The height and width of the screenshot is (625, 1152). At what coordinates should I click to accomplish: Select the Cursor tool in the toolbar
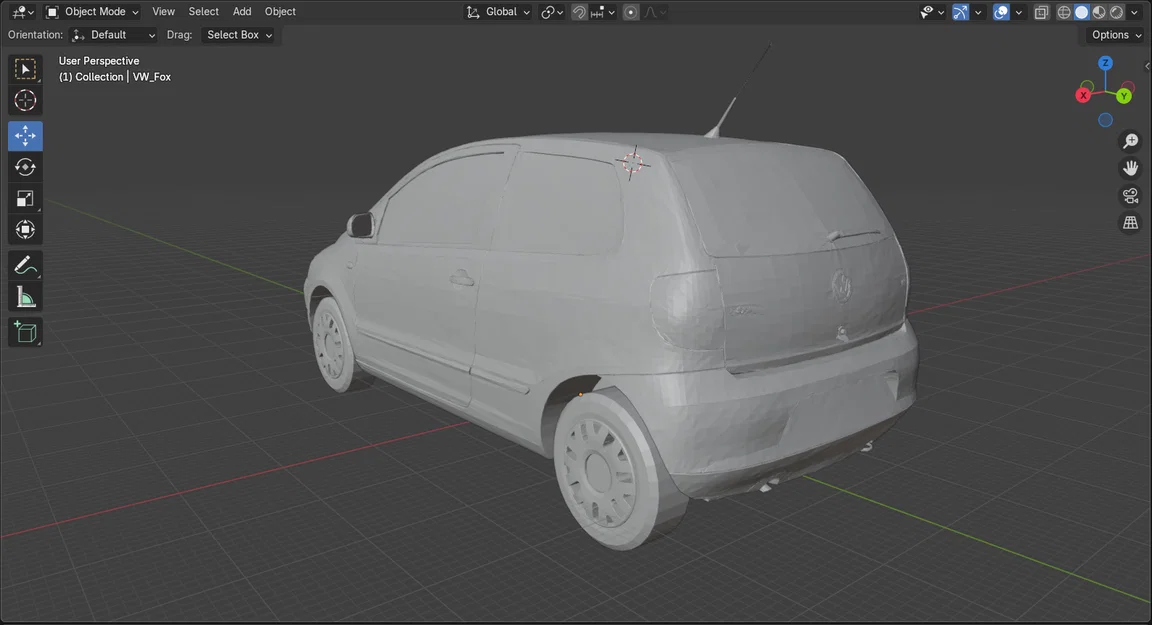[x=24, y=99]
